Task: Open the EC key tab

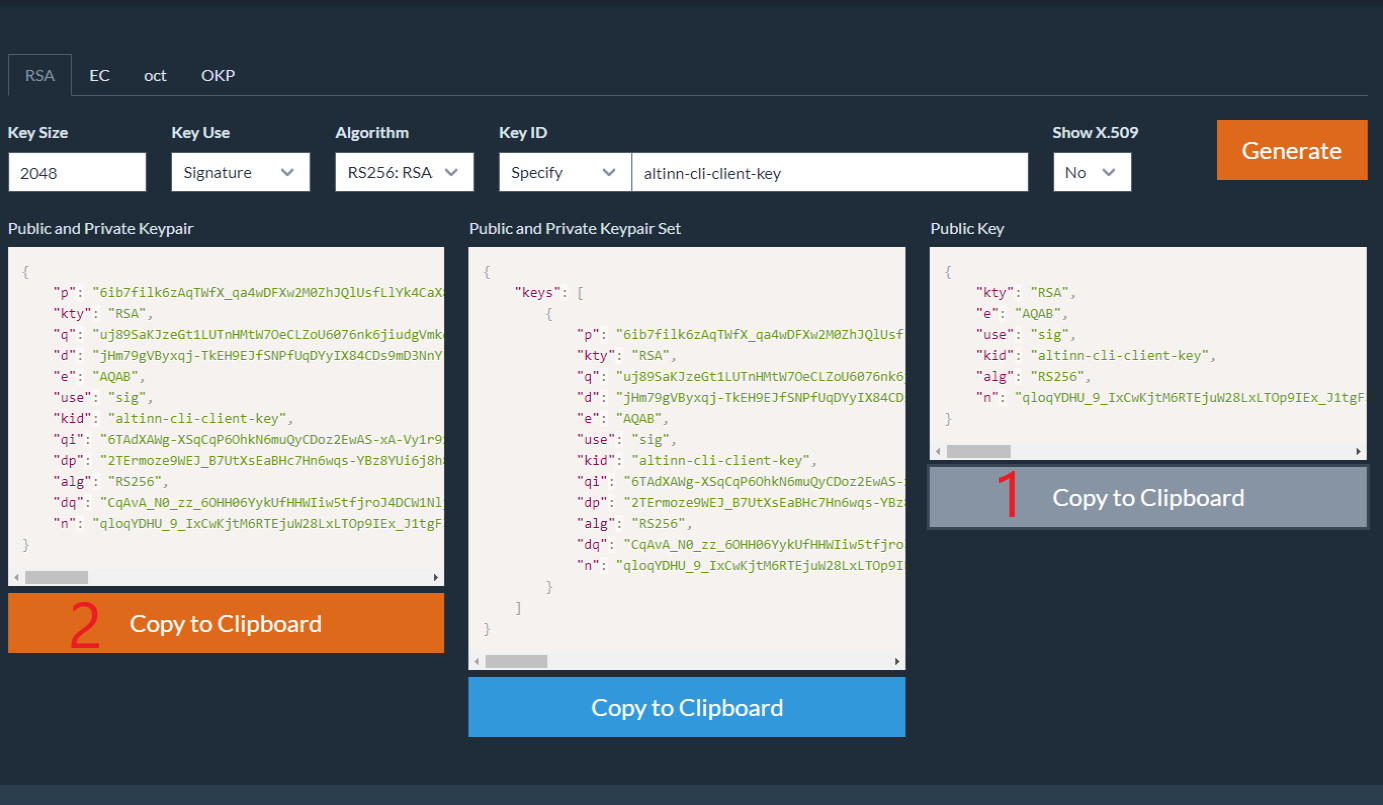Action: click(x=99, y=75)
